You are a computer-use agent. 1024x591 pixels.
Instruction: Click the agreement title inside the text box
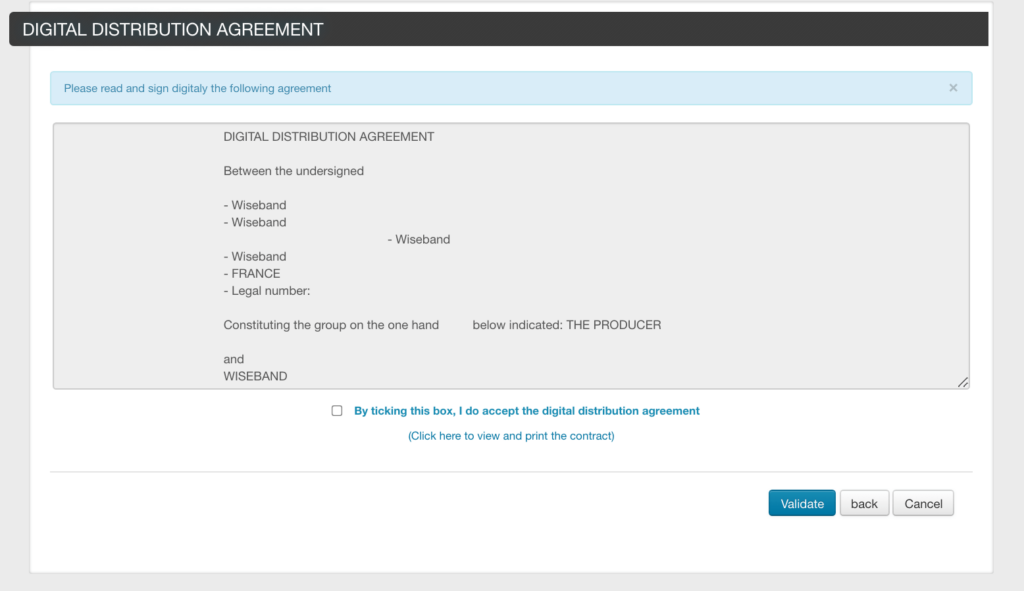[x=328, y=136]
